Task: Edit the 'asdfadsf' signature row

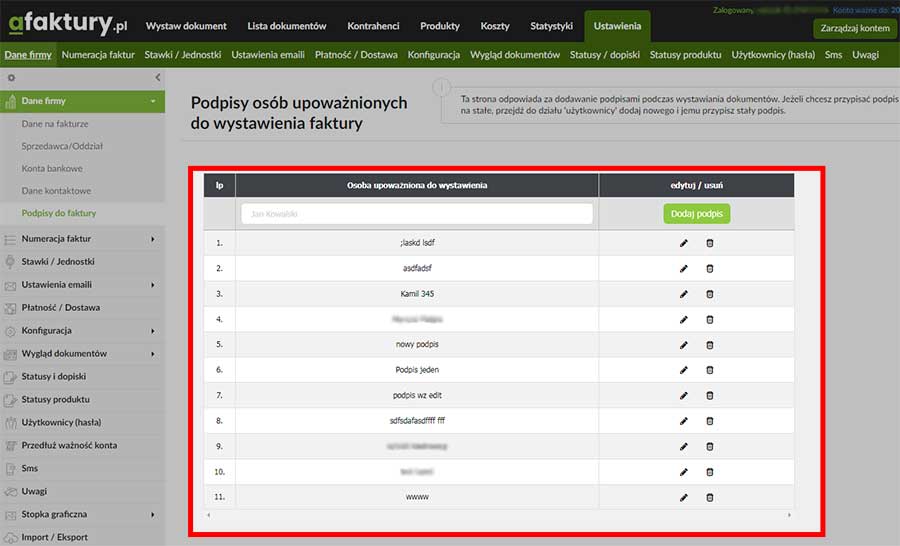Action: tap(684, 269)
